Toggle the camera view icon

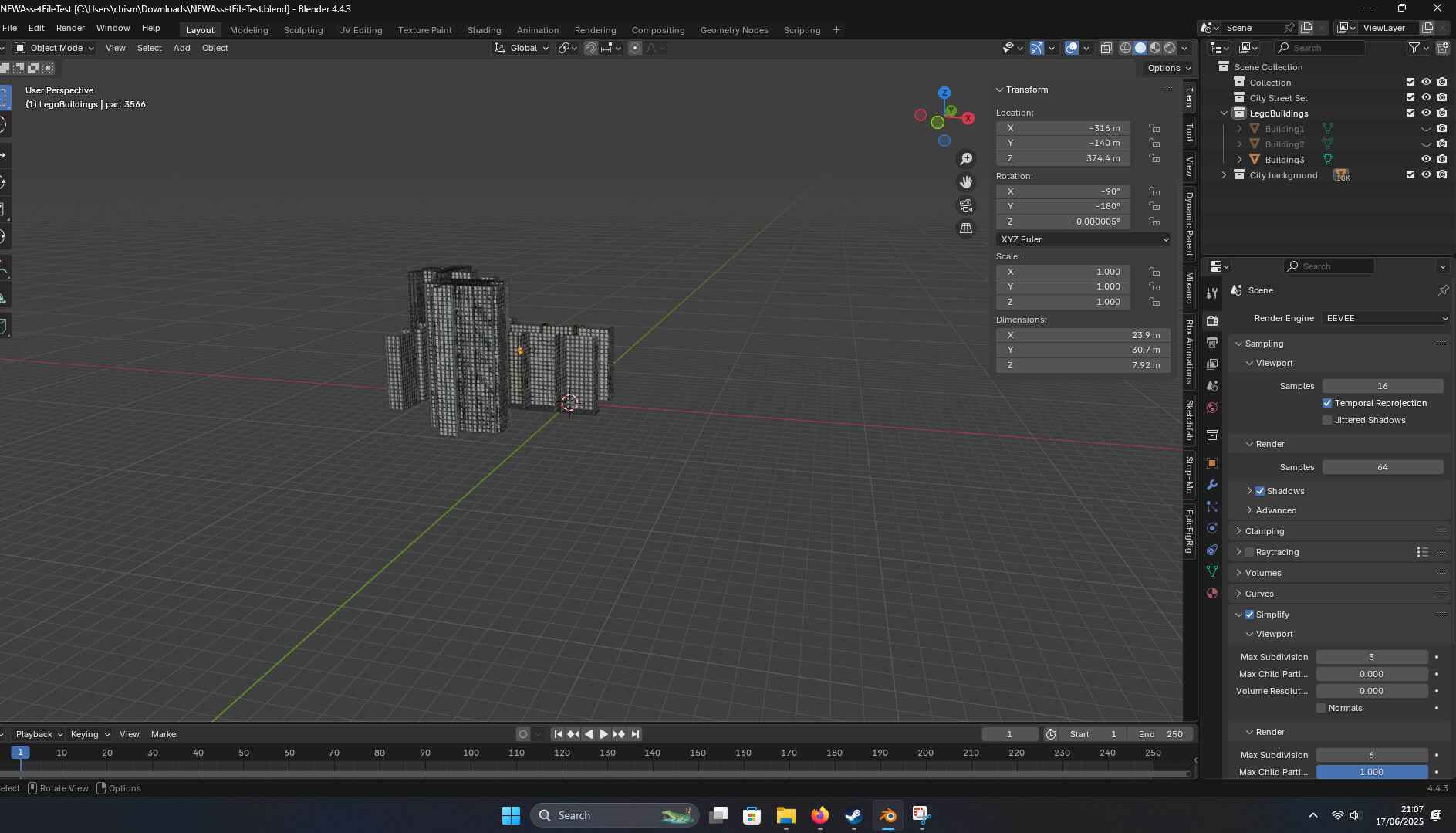pos(966,205)
